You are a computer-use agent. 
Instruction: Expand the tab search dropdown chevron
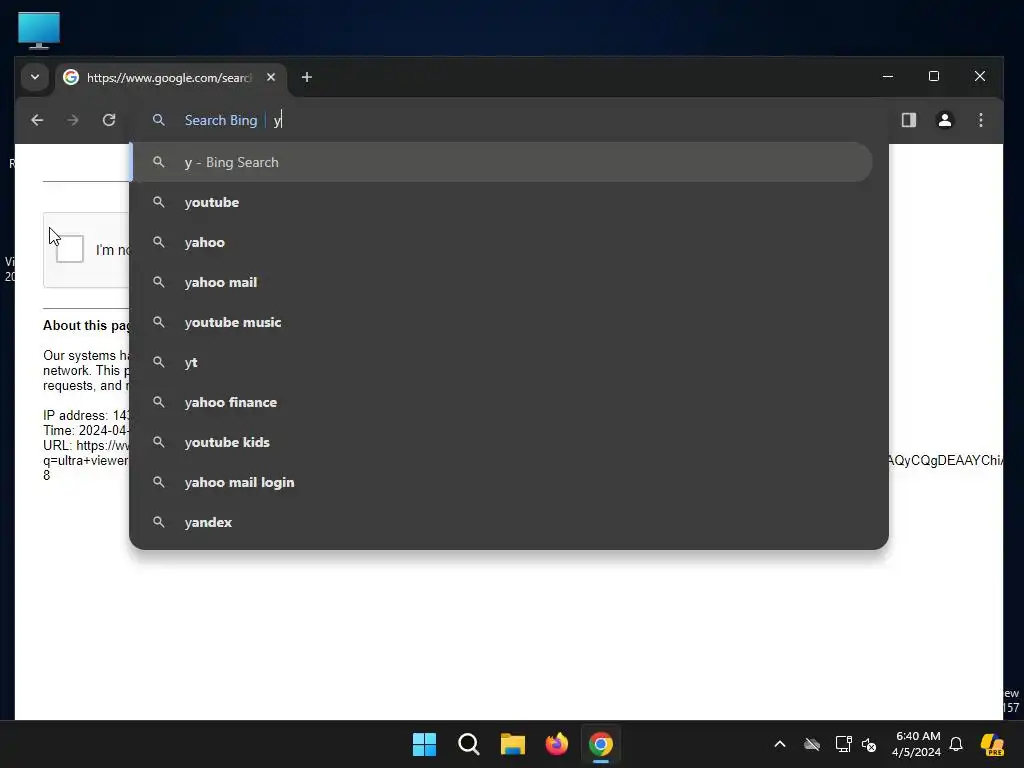click(35, 77)
